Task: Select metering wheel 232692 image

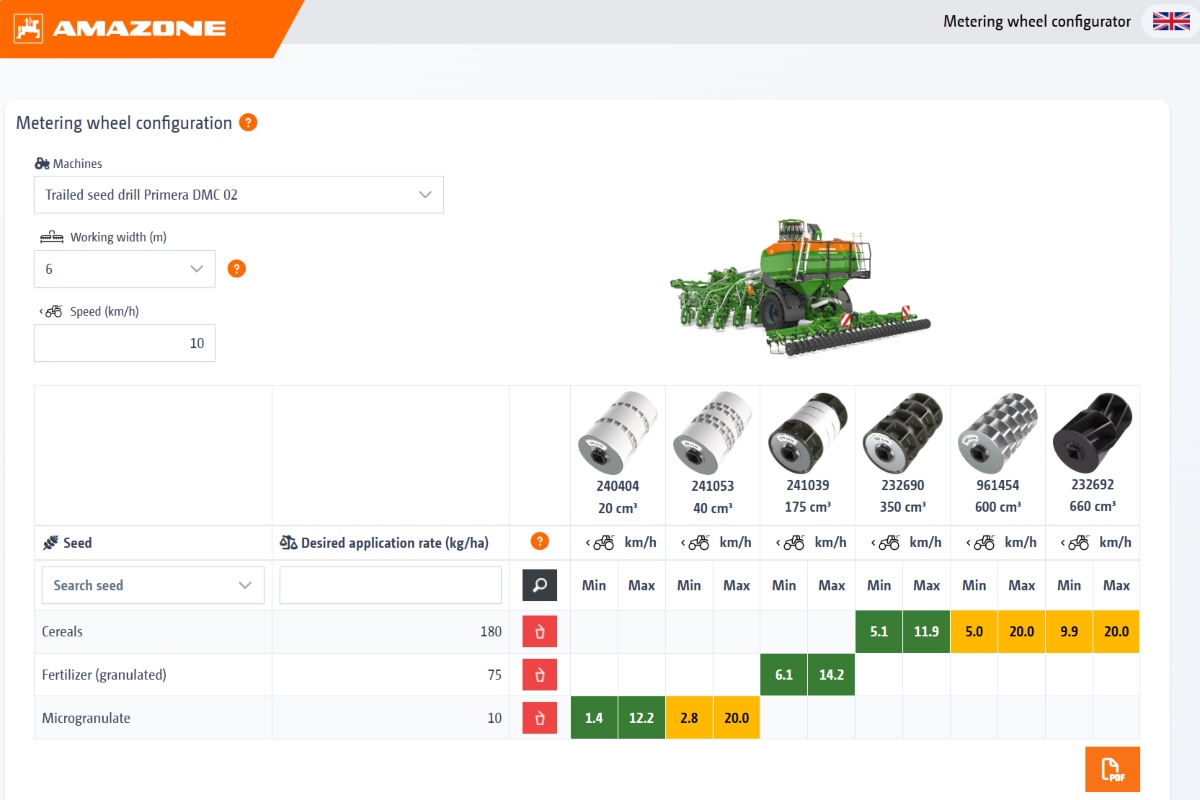Action: (x=1092, y=433)
